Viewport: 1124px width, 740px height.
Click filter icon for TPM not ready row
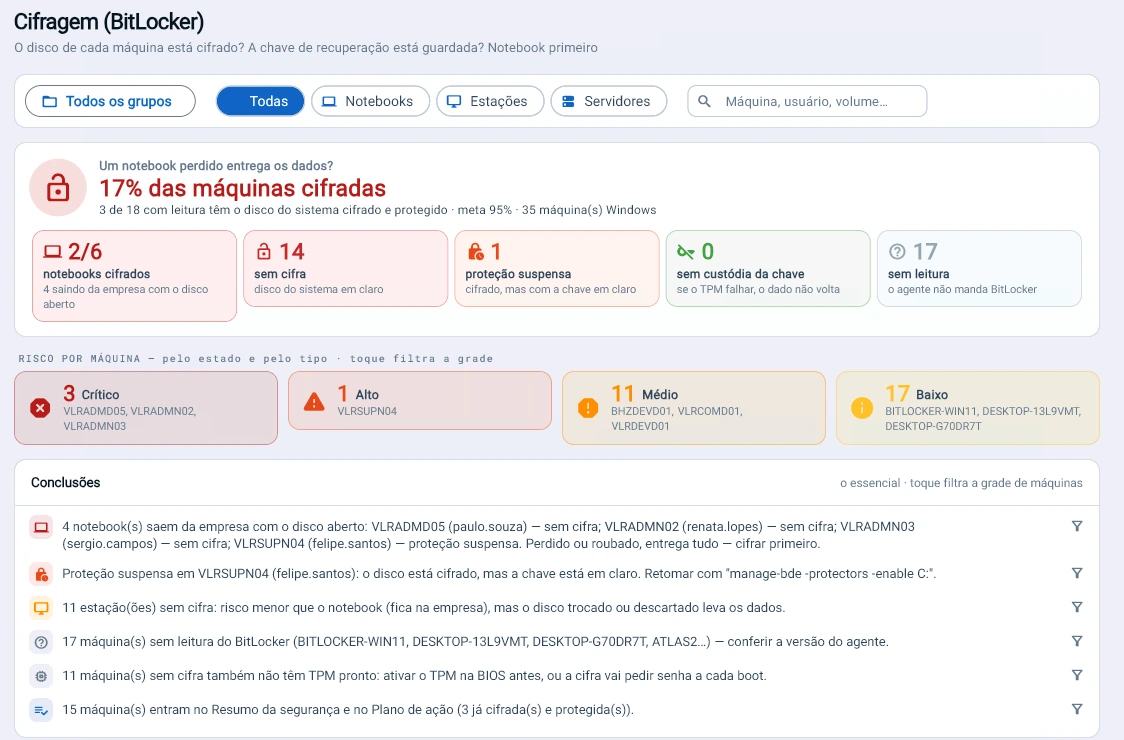[1076, 675]
